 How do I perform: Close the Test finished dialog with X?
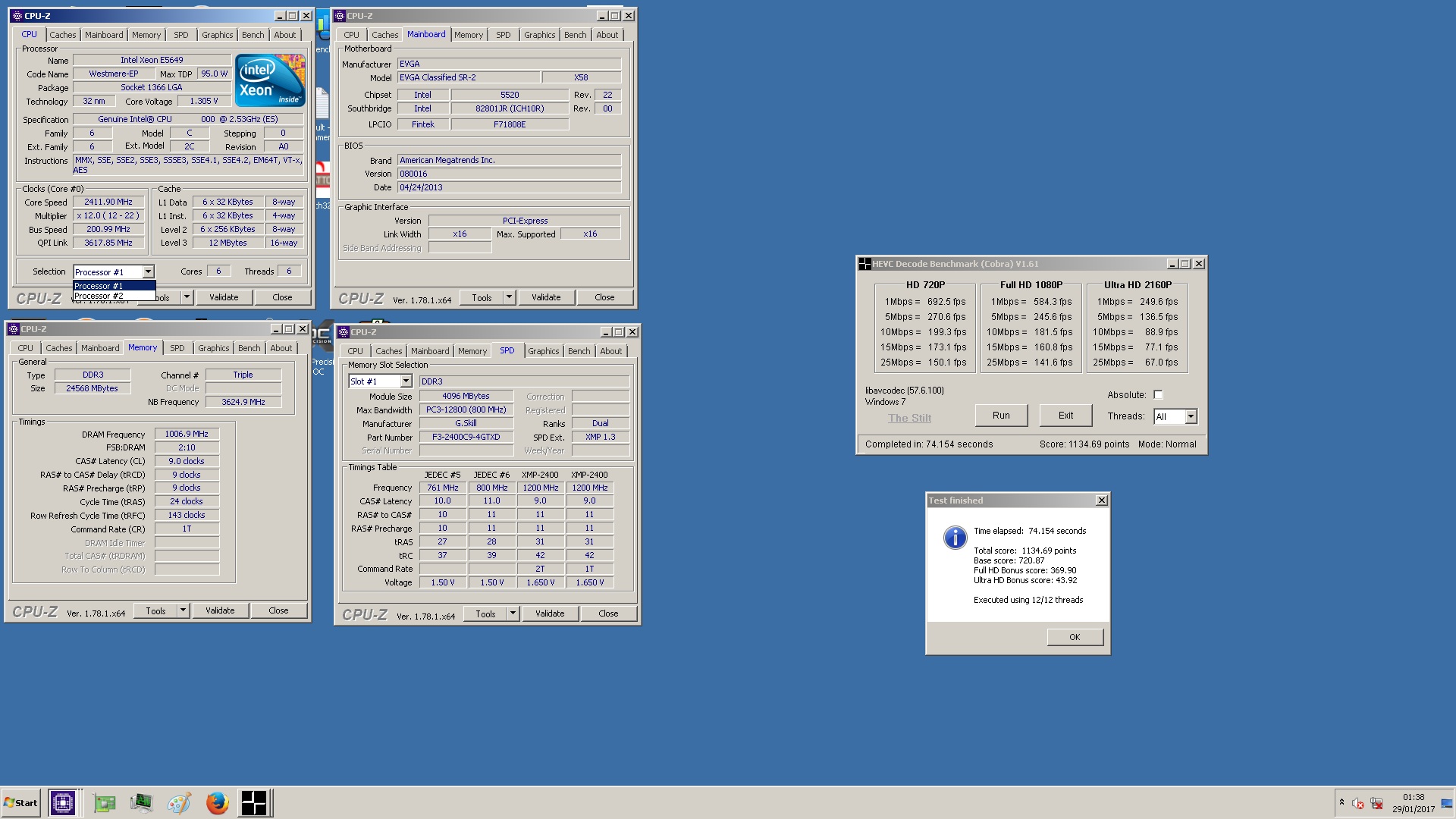tap(1102, 500)
